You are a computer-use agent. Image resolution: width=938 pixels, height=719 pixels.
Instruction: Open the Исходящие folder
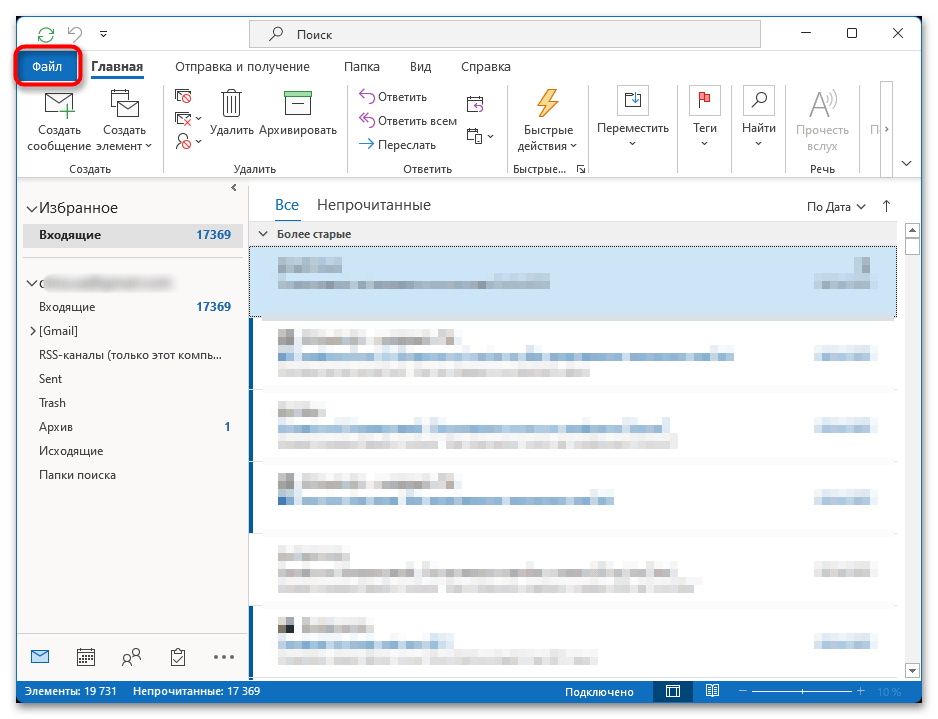[x=71, y=450]
